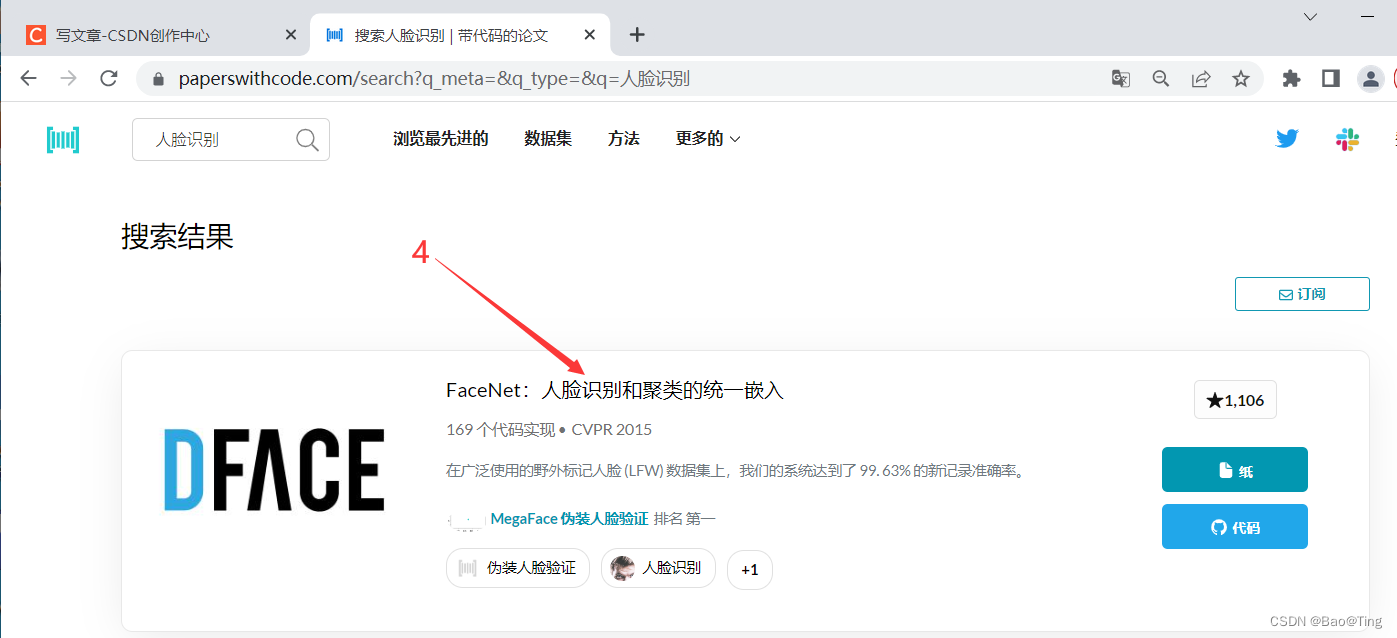1397x638 pixels.
Task: Open the FaceNet paper title link
Action: pos(615,390)
